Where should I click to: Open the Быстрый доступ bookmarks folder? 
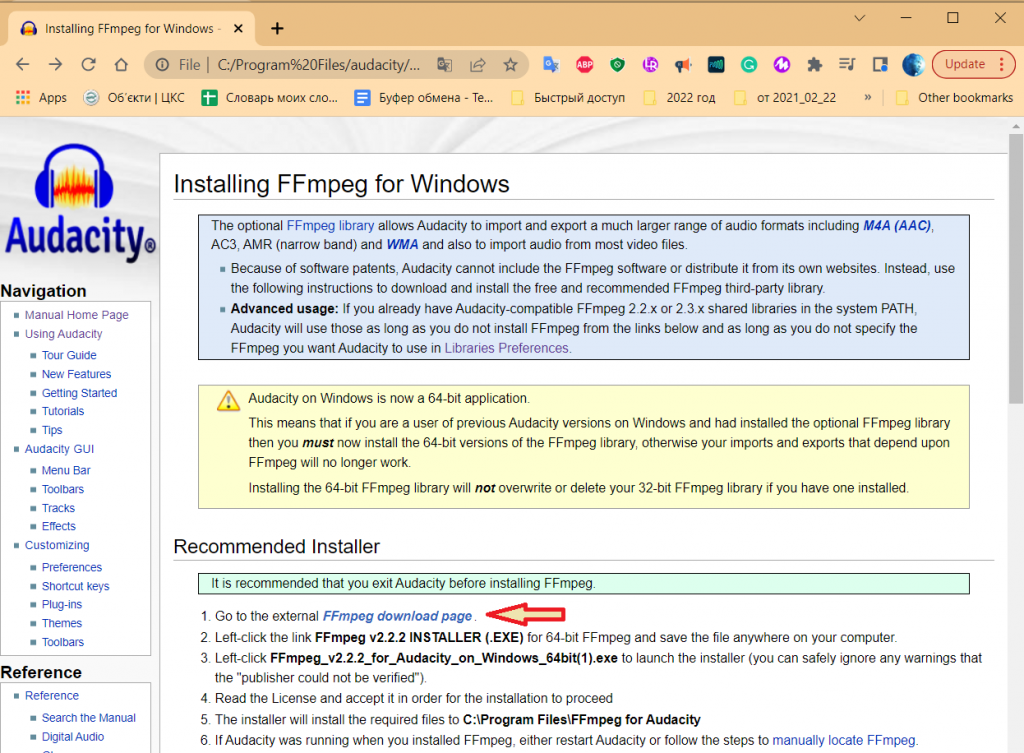568,97
